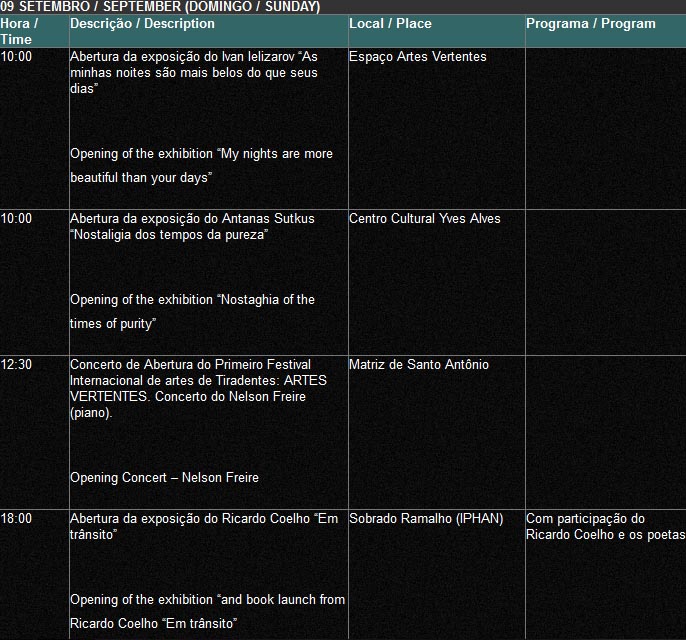Select the Matriz de Santo Antônio place
This screenshot has width=686, height=640.
click(x=418, y=365)
